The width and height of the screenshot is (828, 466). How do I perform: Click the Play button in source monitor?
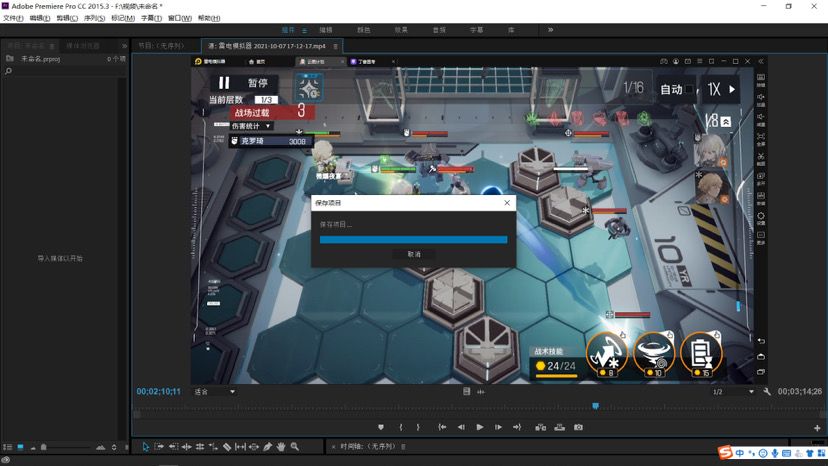(x=479, y=427)
